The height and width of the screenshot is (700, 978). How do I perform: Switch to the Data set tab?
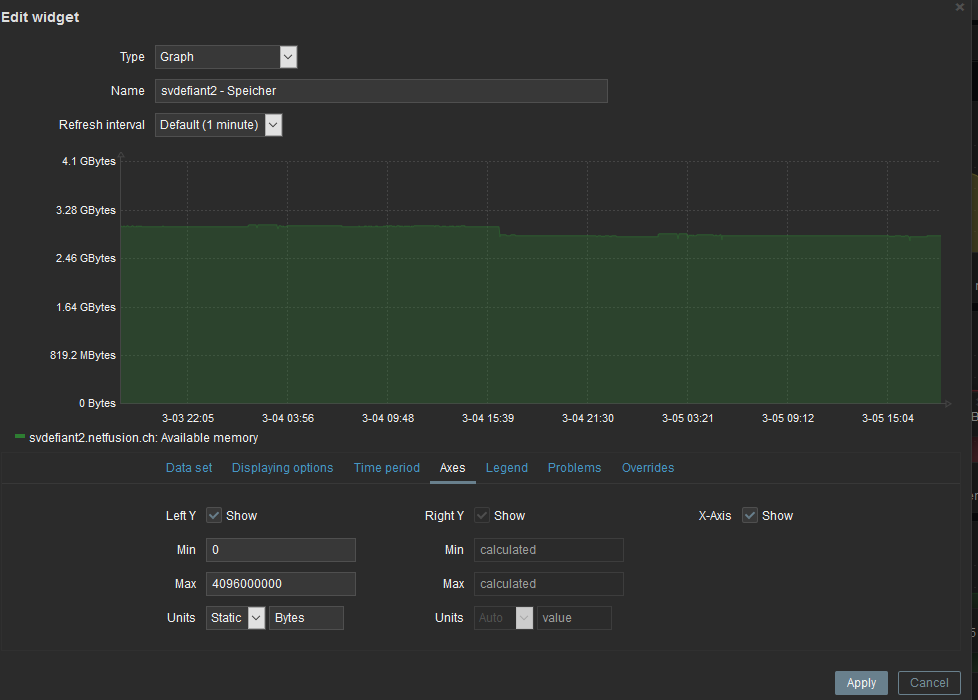(189, 468)
